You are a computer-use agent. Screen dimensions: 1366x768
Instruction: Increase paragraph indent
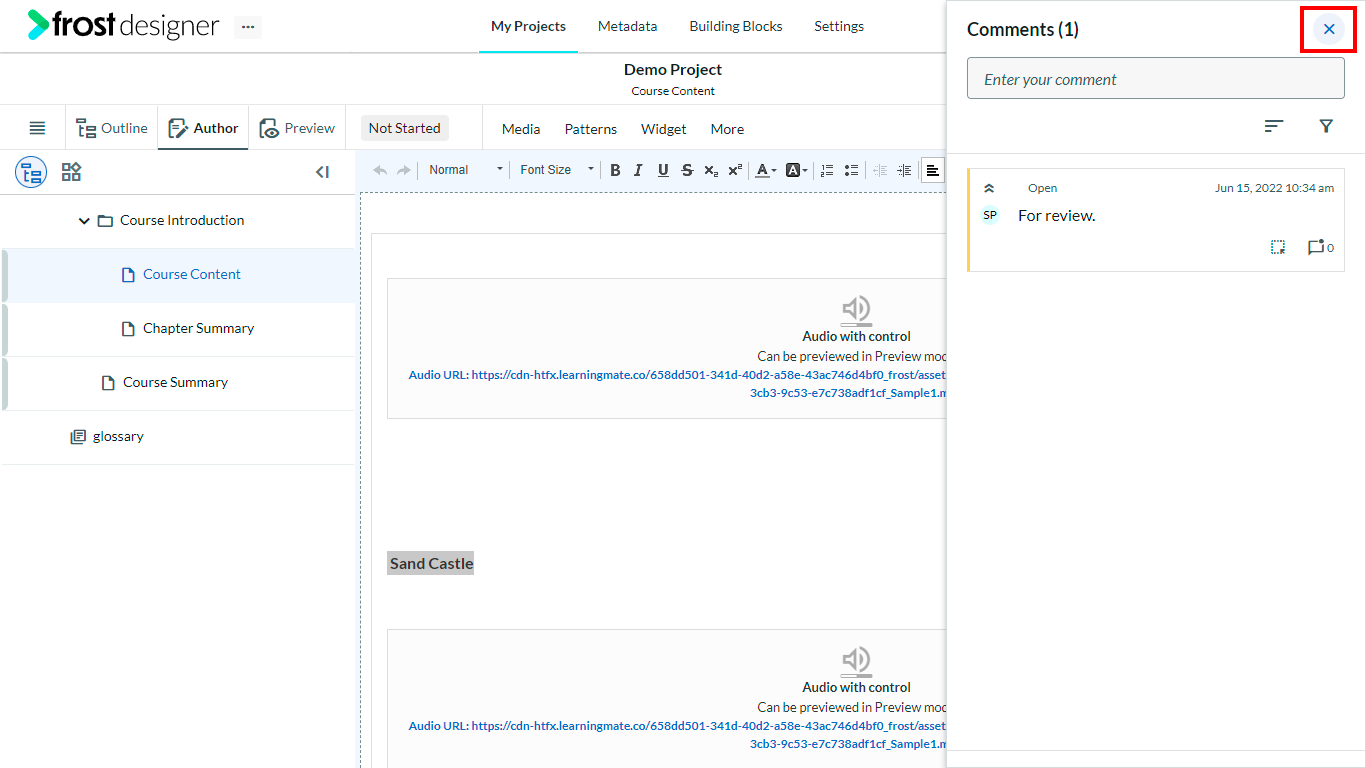904,170
